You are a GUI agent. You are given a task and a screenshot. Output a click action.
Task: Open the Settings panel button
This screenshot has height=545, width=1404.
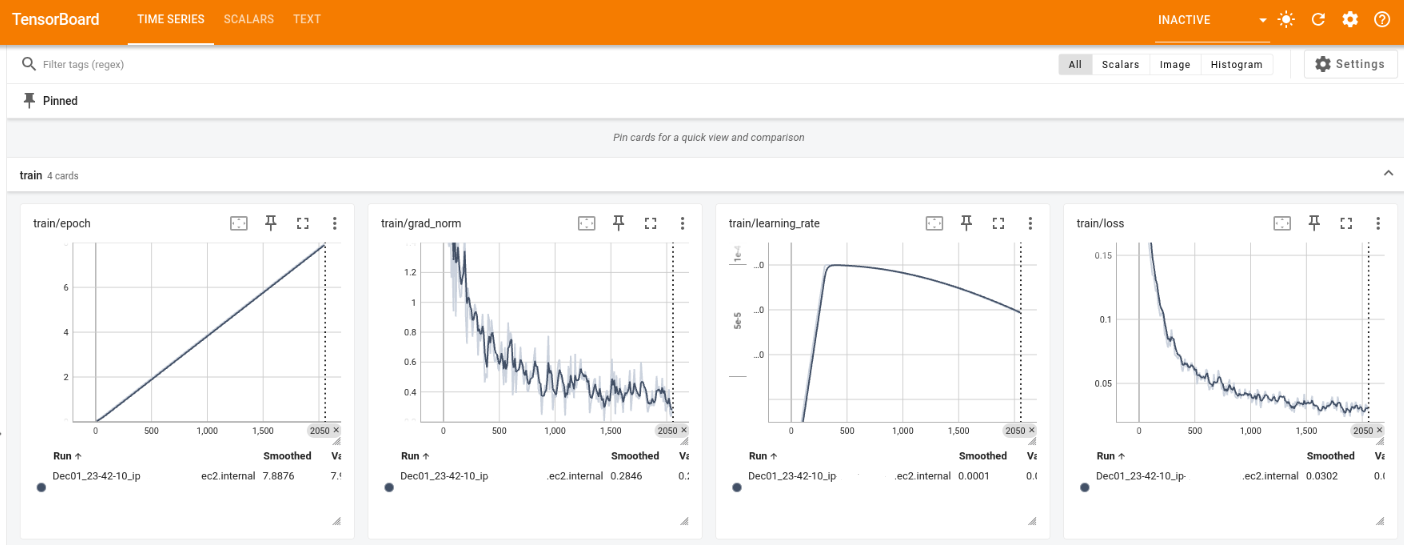(x=1350, y=64)
